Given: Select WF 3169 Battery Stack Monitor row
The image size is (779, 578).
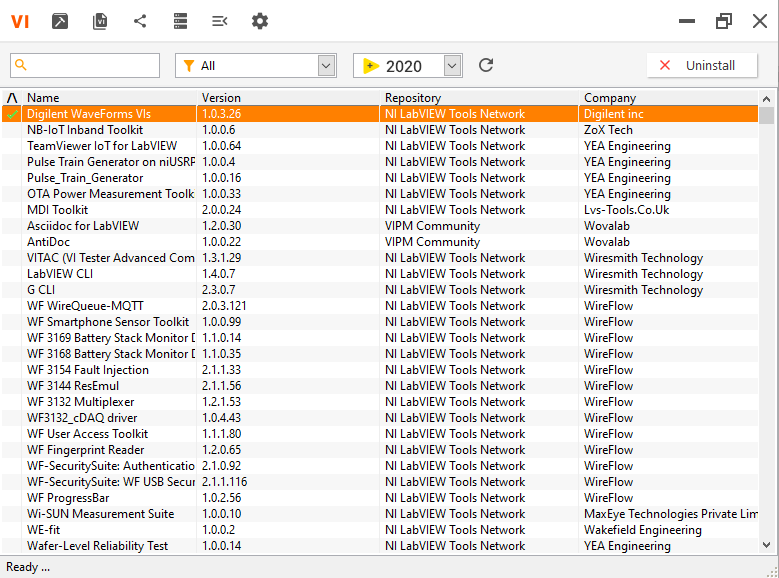Looking at the screenshot, I should click(x=380, y=337).
